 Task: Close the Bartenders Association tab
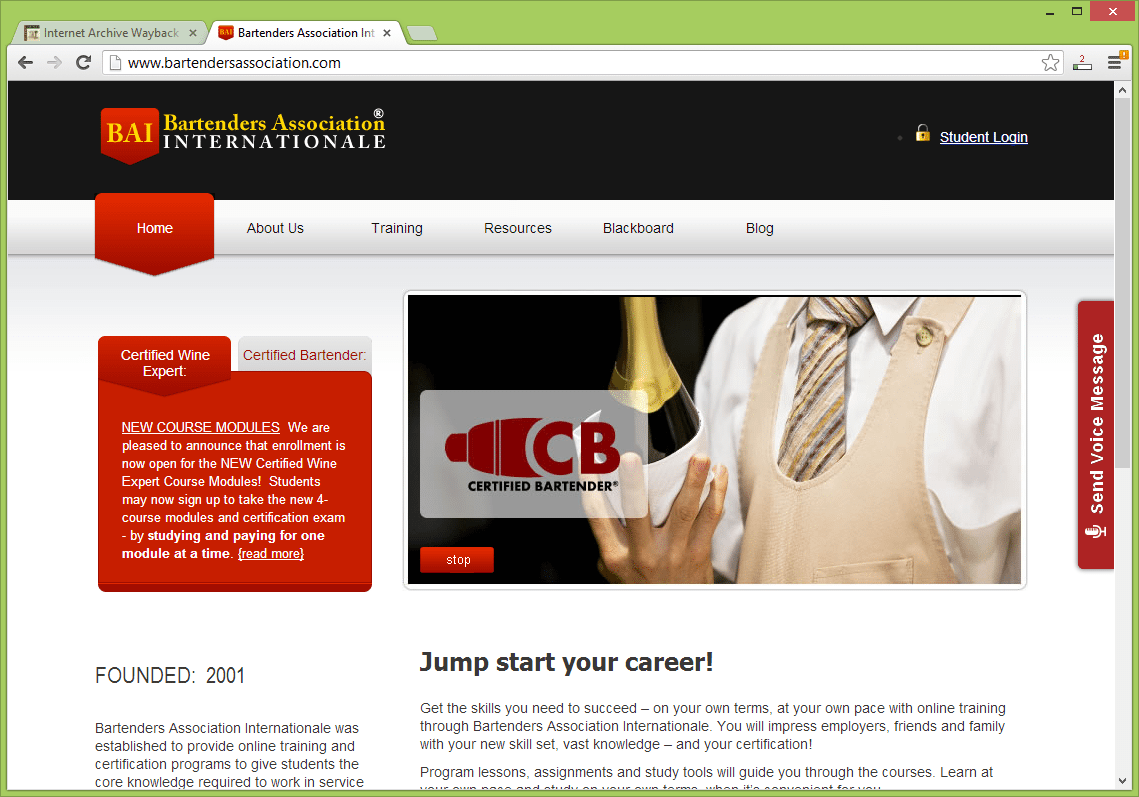[387, 33]
